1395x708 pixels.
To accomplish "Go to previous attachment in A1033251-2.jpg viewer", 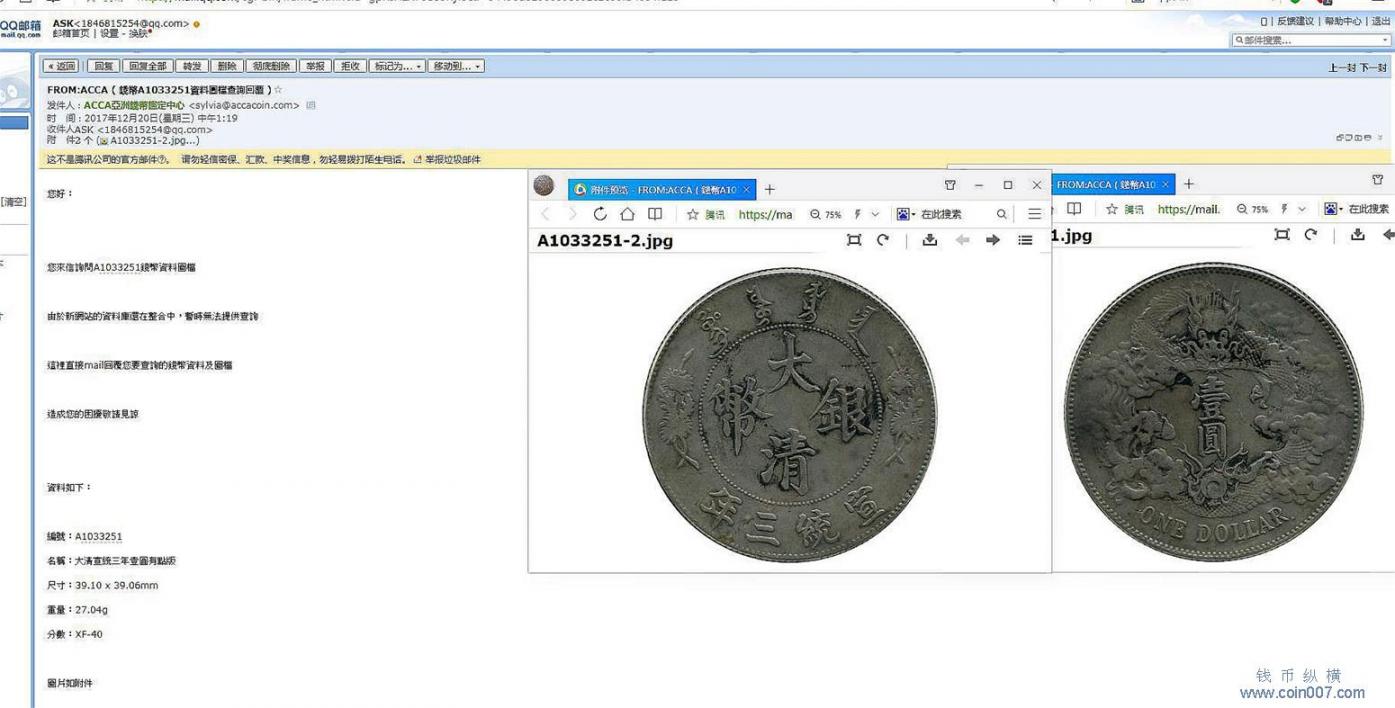I will [x=961, y=240].
